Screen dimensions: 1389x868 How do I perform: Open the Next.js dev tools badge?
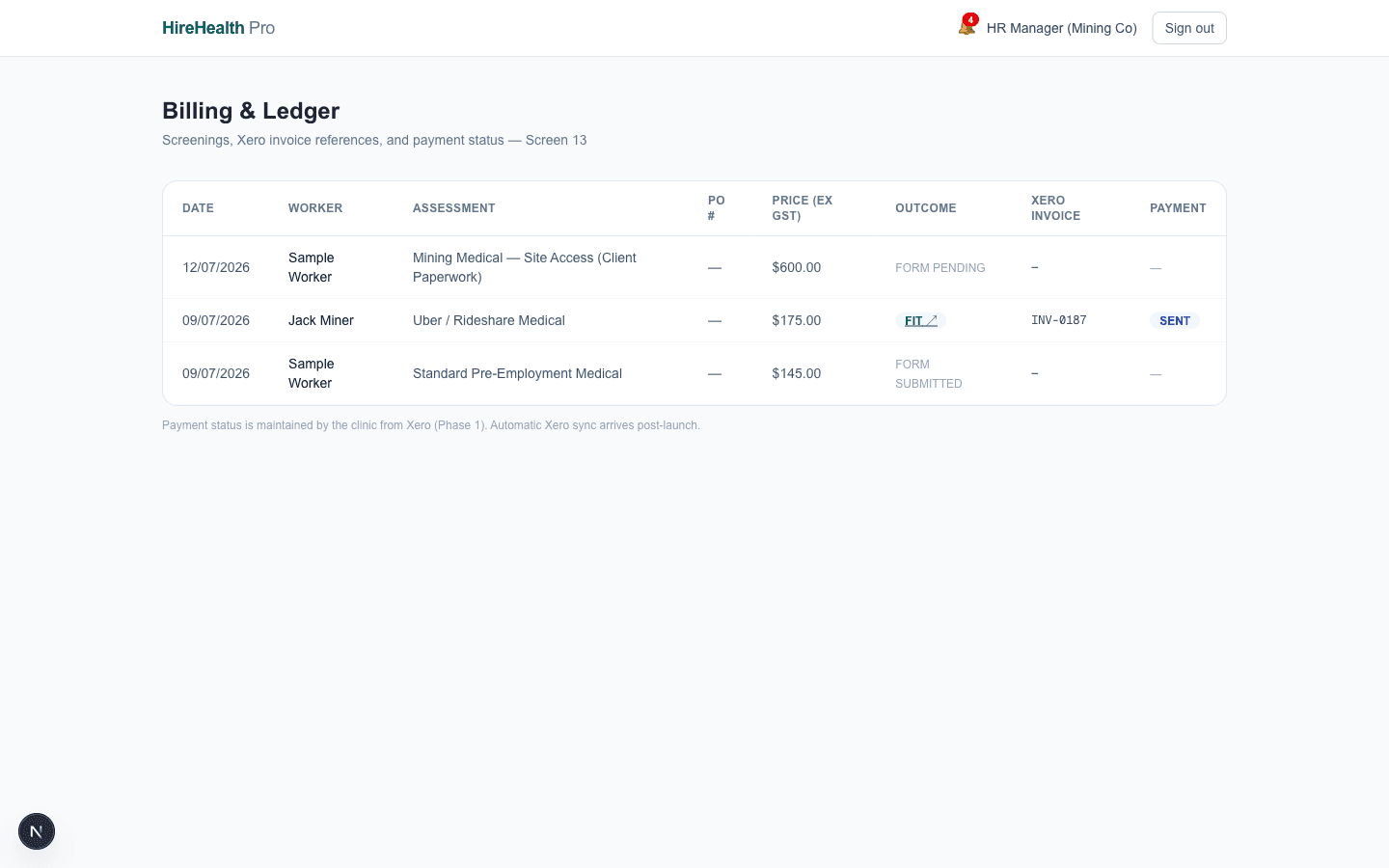[x=37, y=831]
